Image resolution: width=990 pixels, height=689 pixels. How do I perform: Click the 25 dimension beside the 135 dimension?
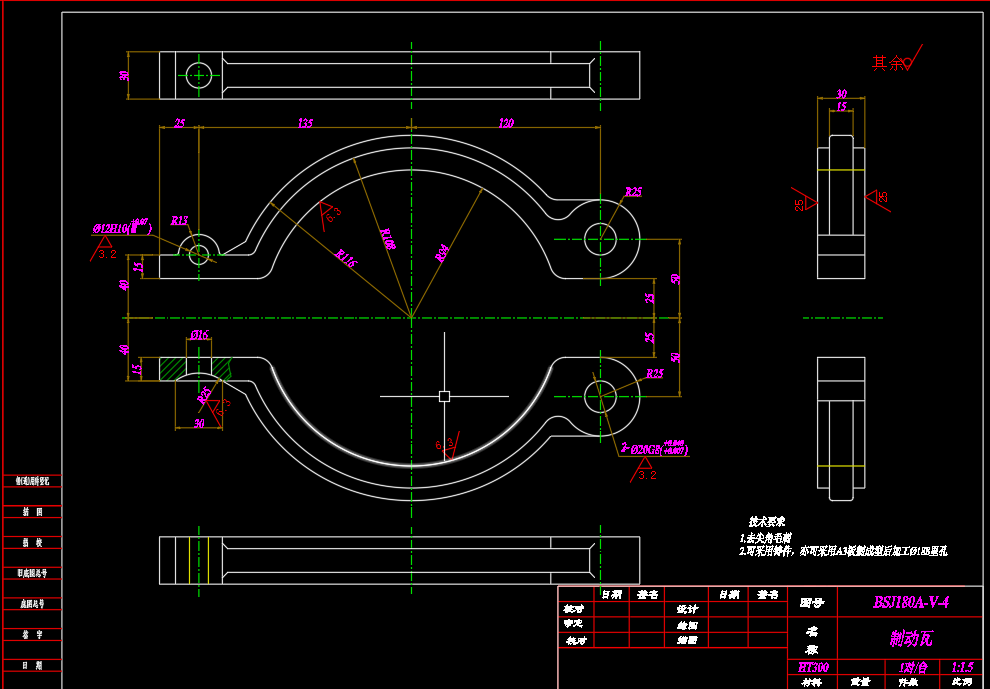pyautogui.click(x=179, y=123)
